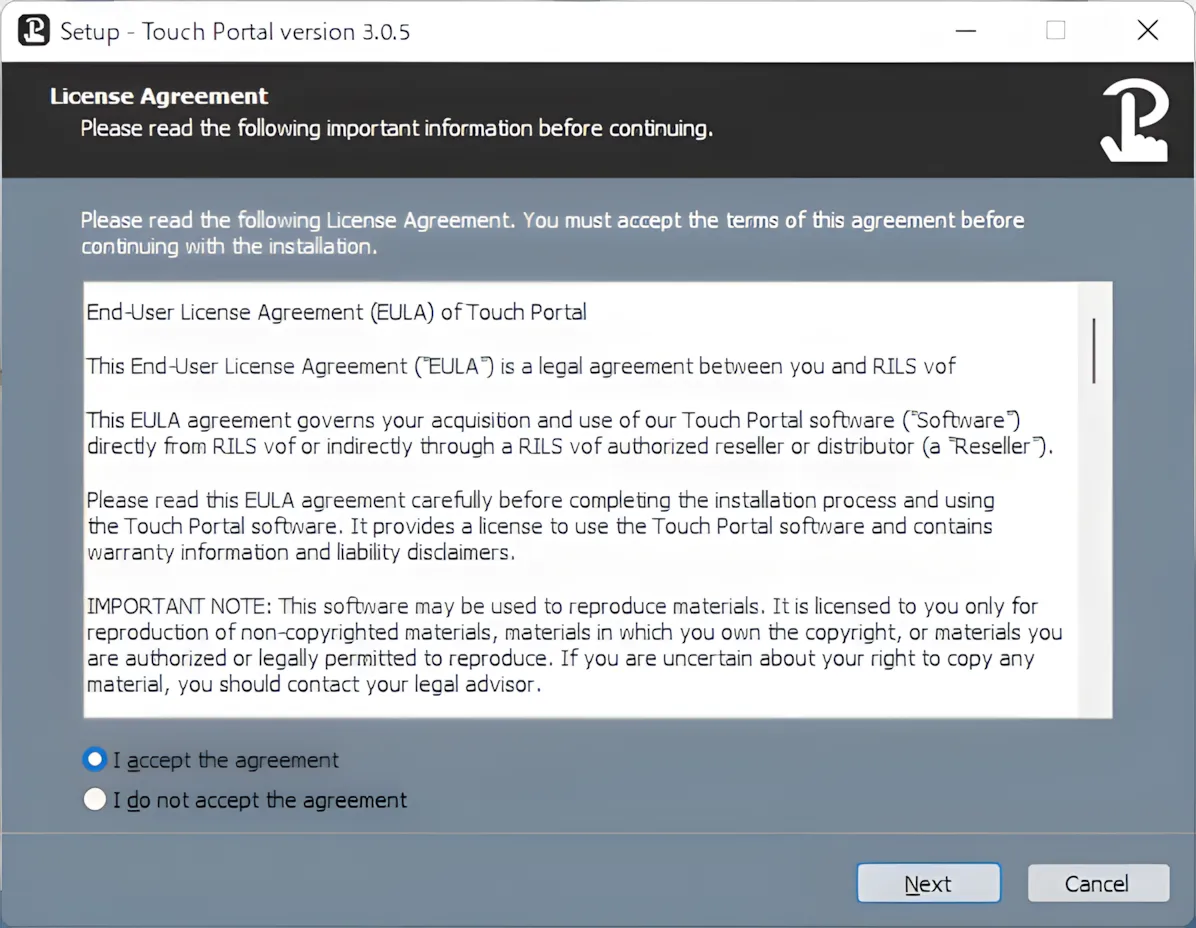The height and width of the screenshot is (928, 1196).
Task: Select "I accept the agreement" radio button
Action: click(x=95, y=760)
